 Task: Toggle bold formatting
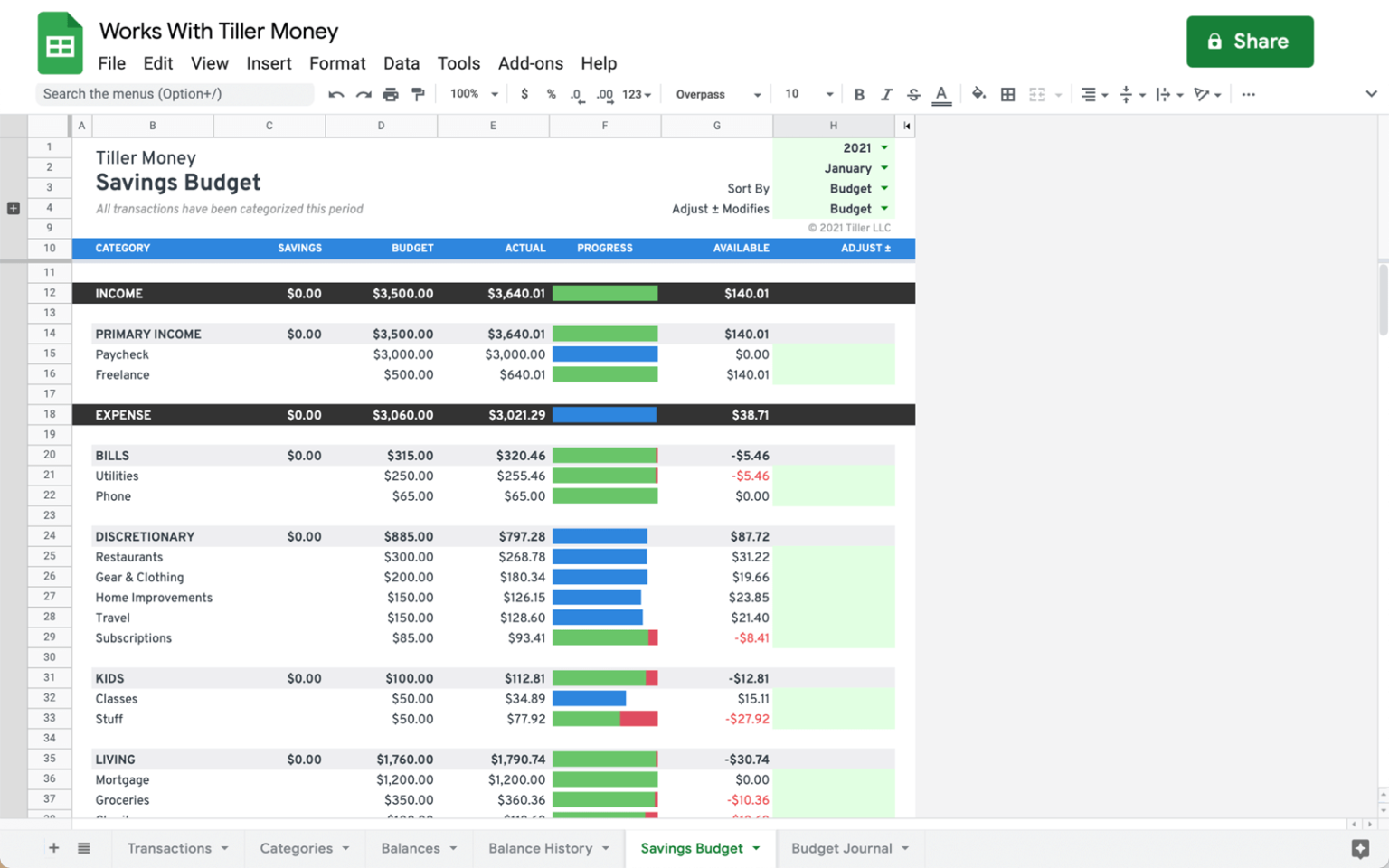pos(859,93)
